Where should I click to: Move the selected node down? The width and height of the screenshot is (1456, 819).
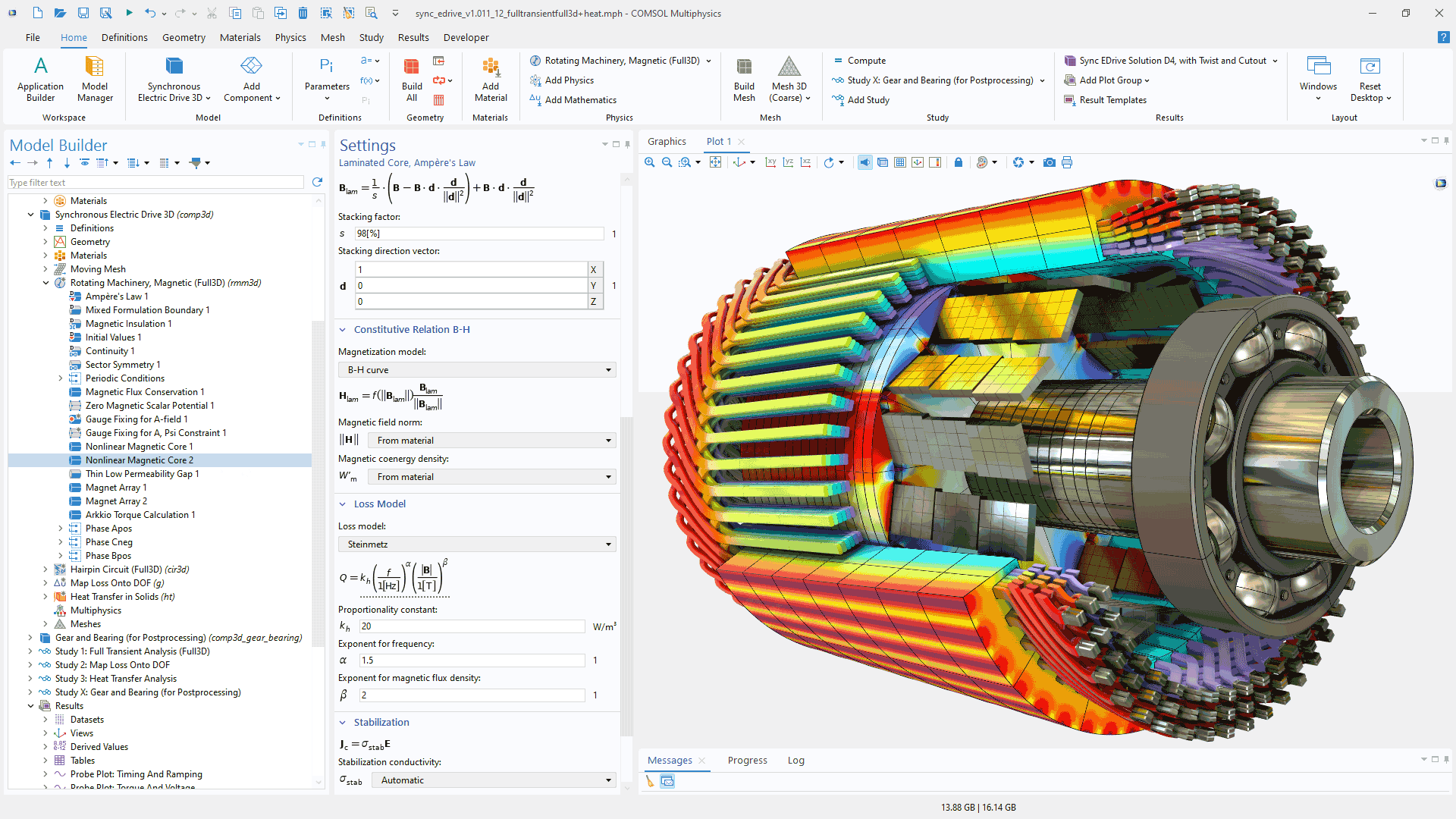[67, 162]
